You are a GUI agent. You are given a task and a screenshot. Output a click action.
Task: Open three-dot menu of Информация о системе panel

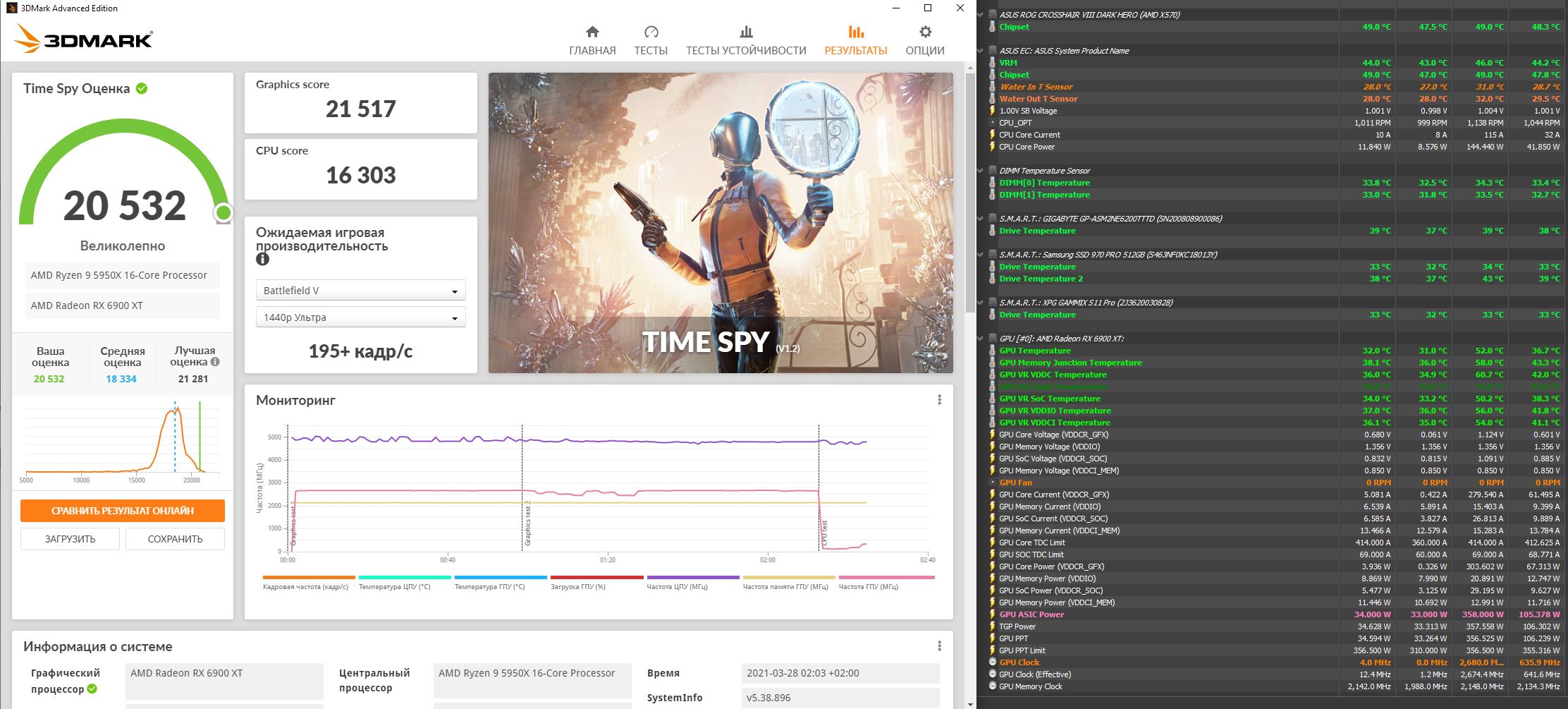click(939, 646)
